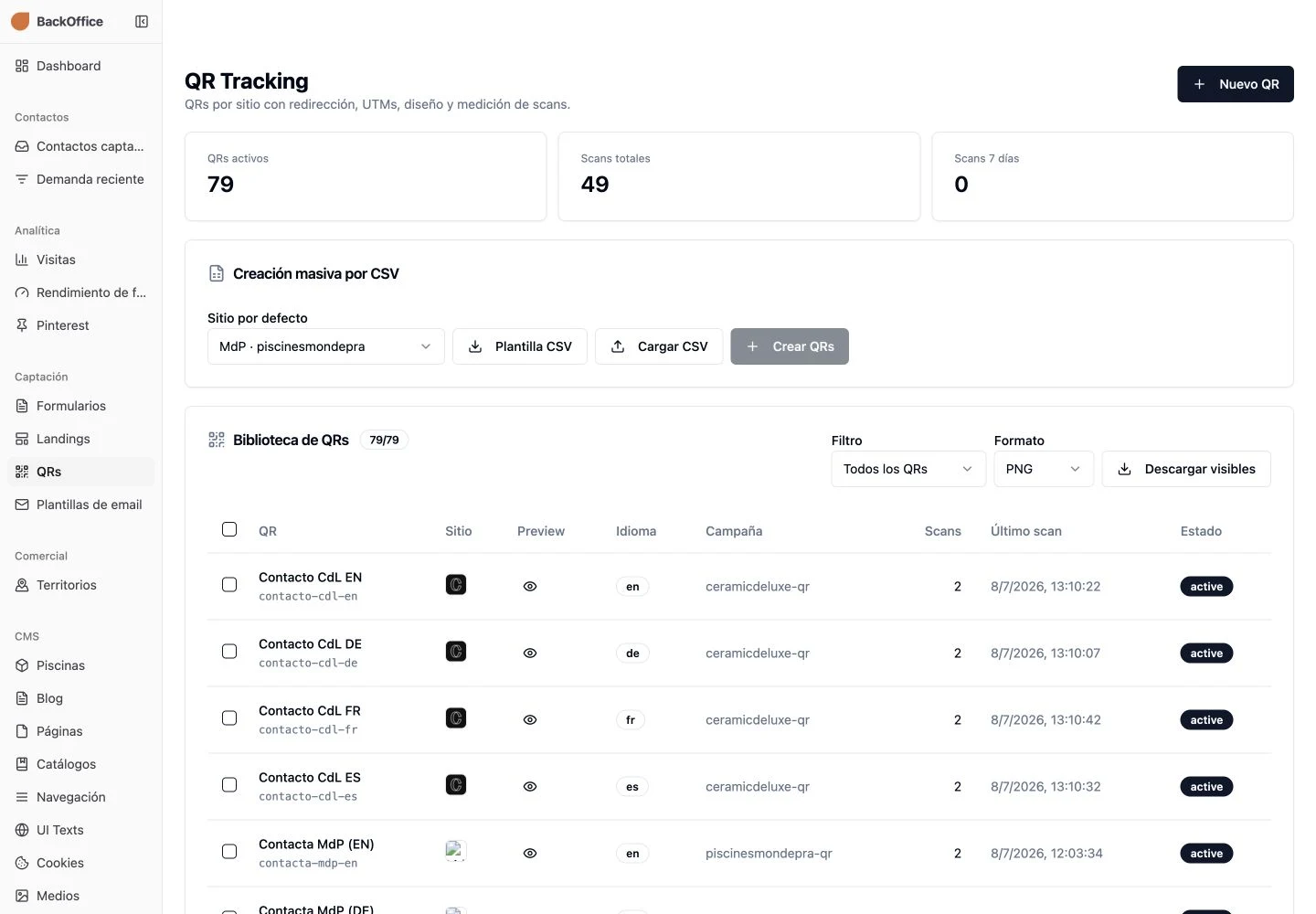Create a new QR with Nuevo QR
This screenshot has width=1316, height=914.
(x=1235, y=84)
